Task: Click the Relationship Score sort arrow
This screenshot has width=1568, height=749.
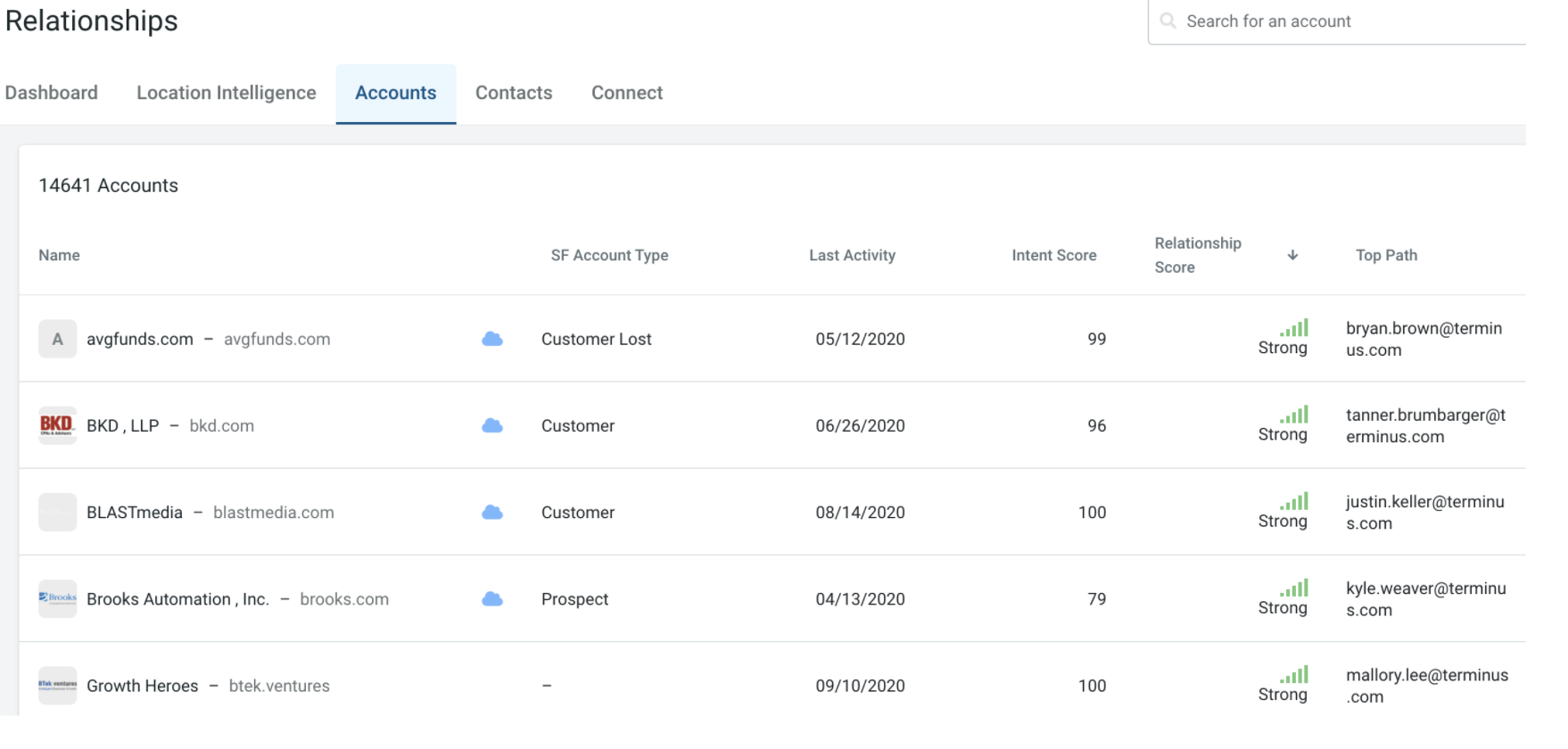Action: 1292,255
